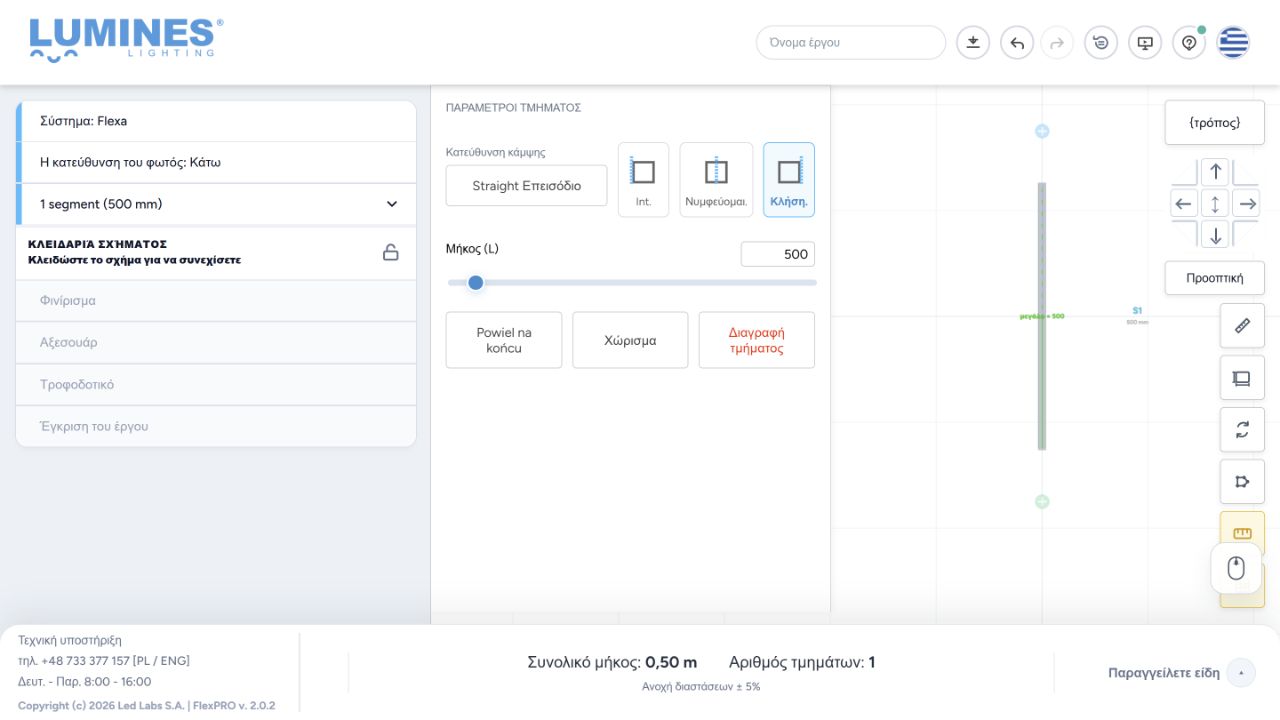The width and height of the screenshot is (1280, 720).
Task: Expand the Παραγγείλετε είδη panel arrow
Action: 1241,673
